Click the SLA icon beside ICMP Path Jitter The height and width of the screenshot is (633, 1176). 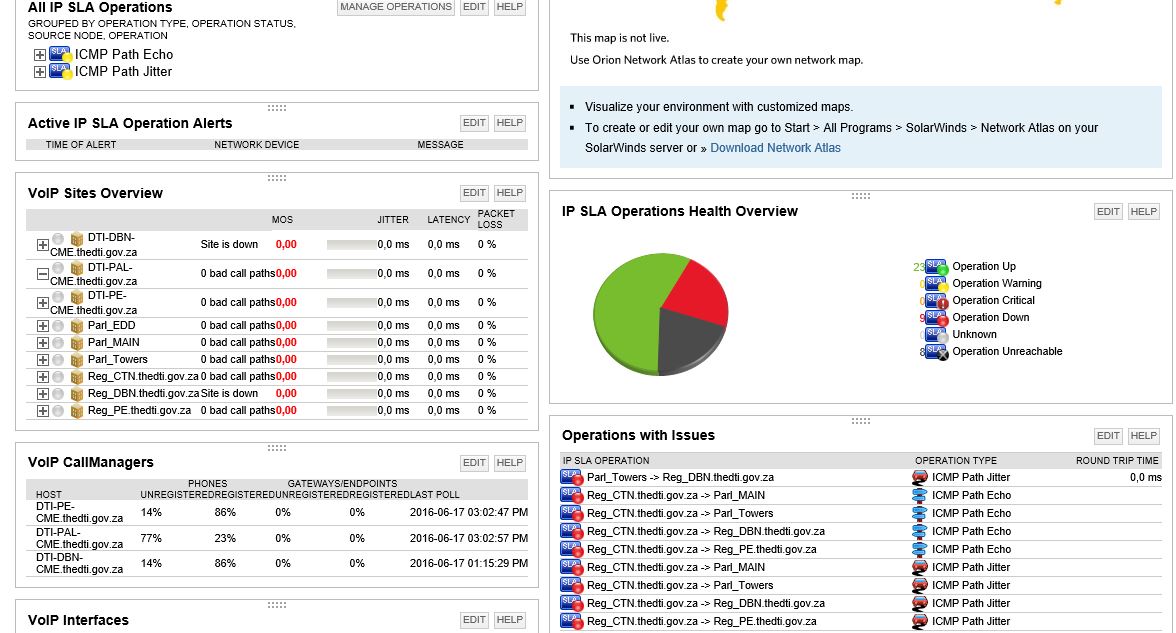pyautogui.click(x=60, y=71)
